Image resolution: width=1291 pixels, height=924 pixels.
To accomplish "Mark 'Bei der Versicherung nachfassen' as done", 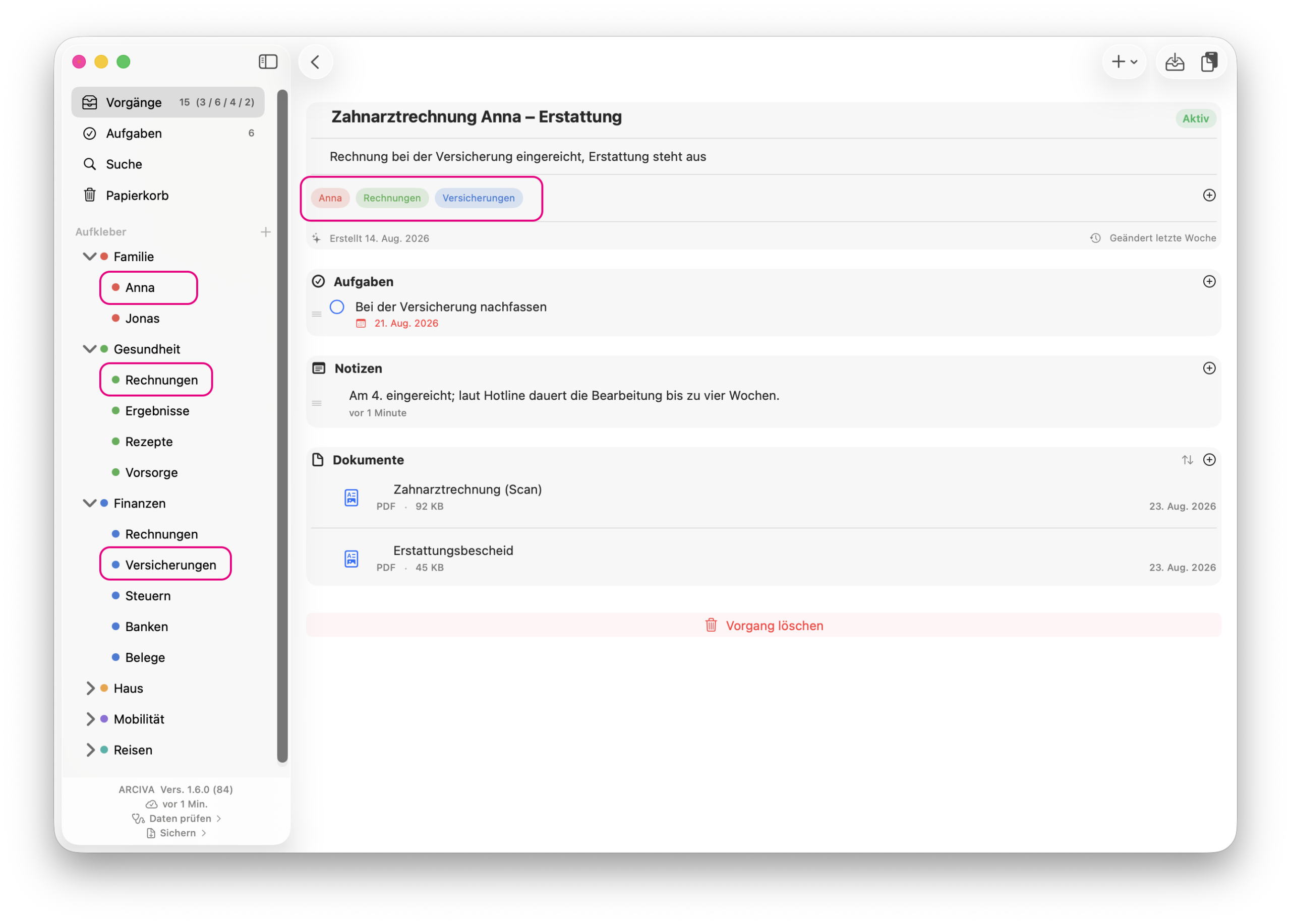I will [x=337, y=307].
